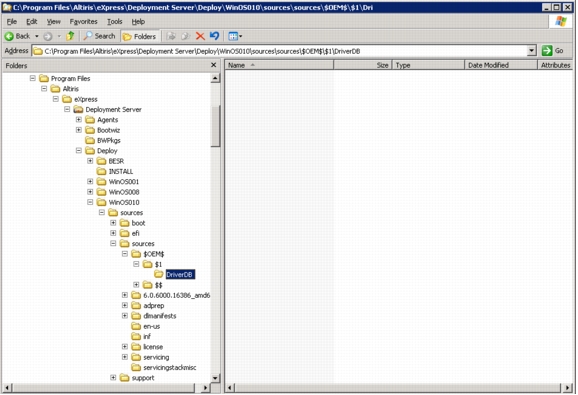Click the Copy To toolbar icon
Screen dimensions: 578x395
point(185,36)
